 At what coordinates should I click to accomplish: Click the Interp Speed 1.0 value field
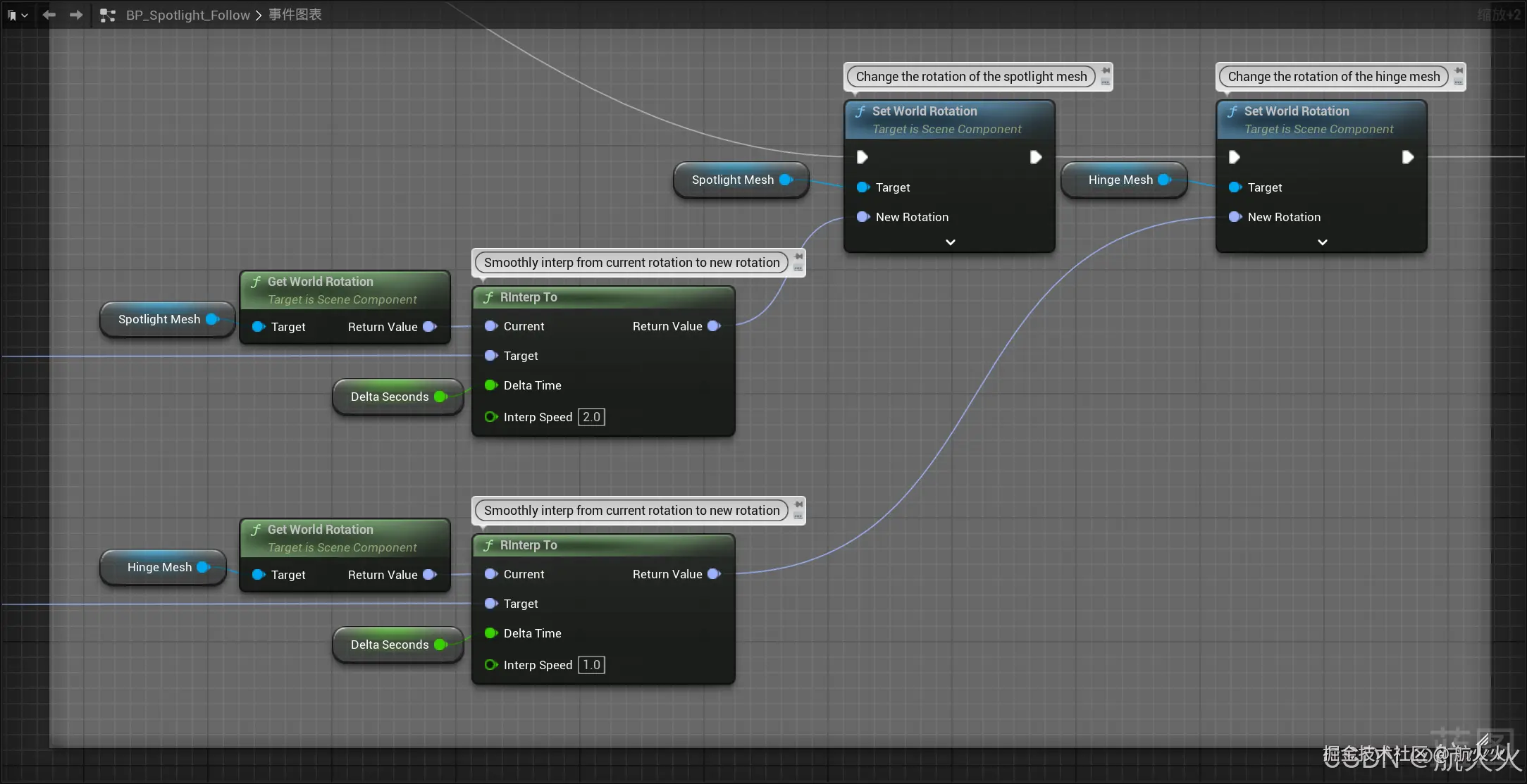coord(591,665)
